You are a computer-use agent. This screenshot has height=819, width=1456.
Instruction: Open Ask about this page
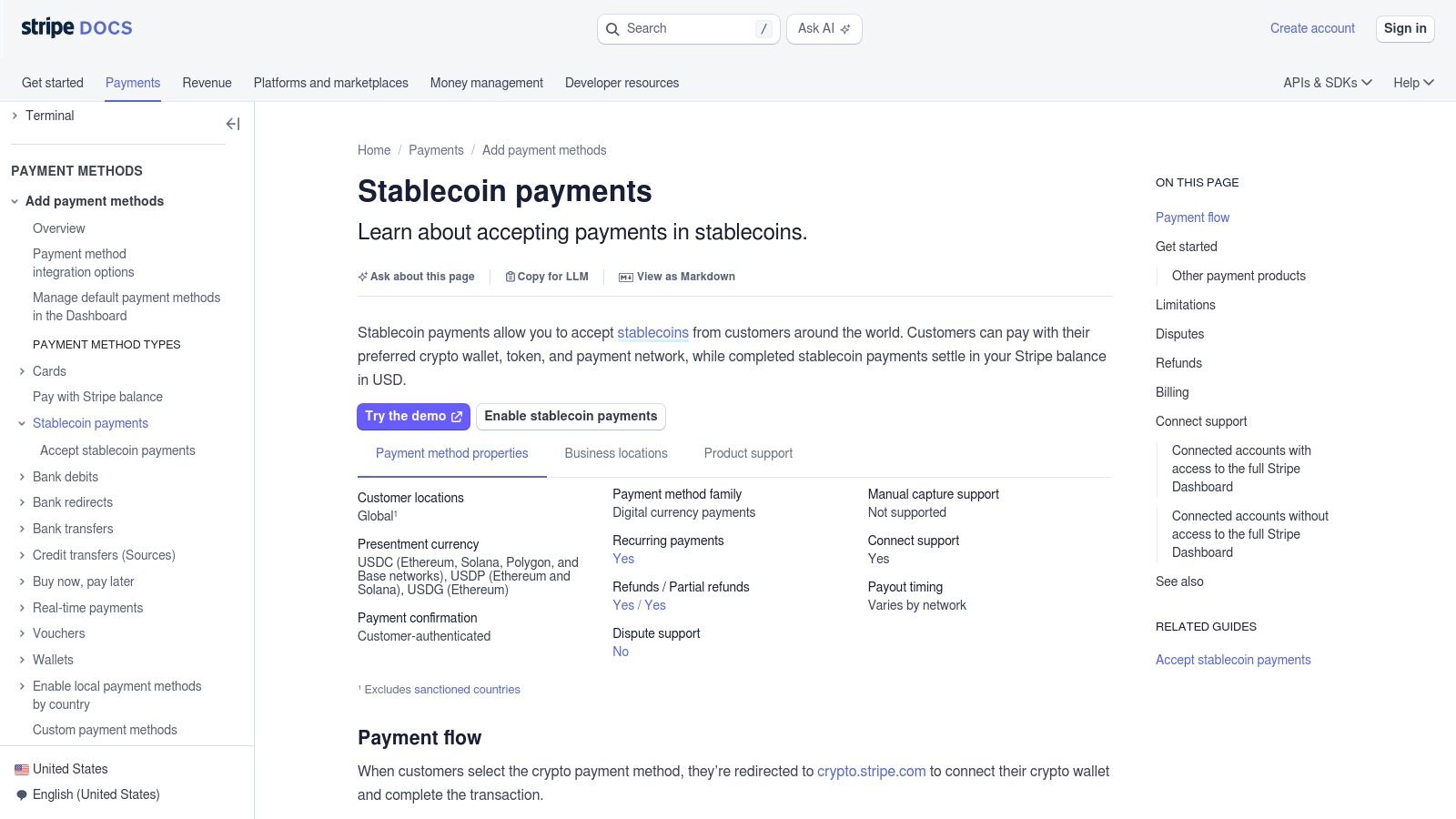click(x=416, y=277)
